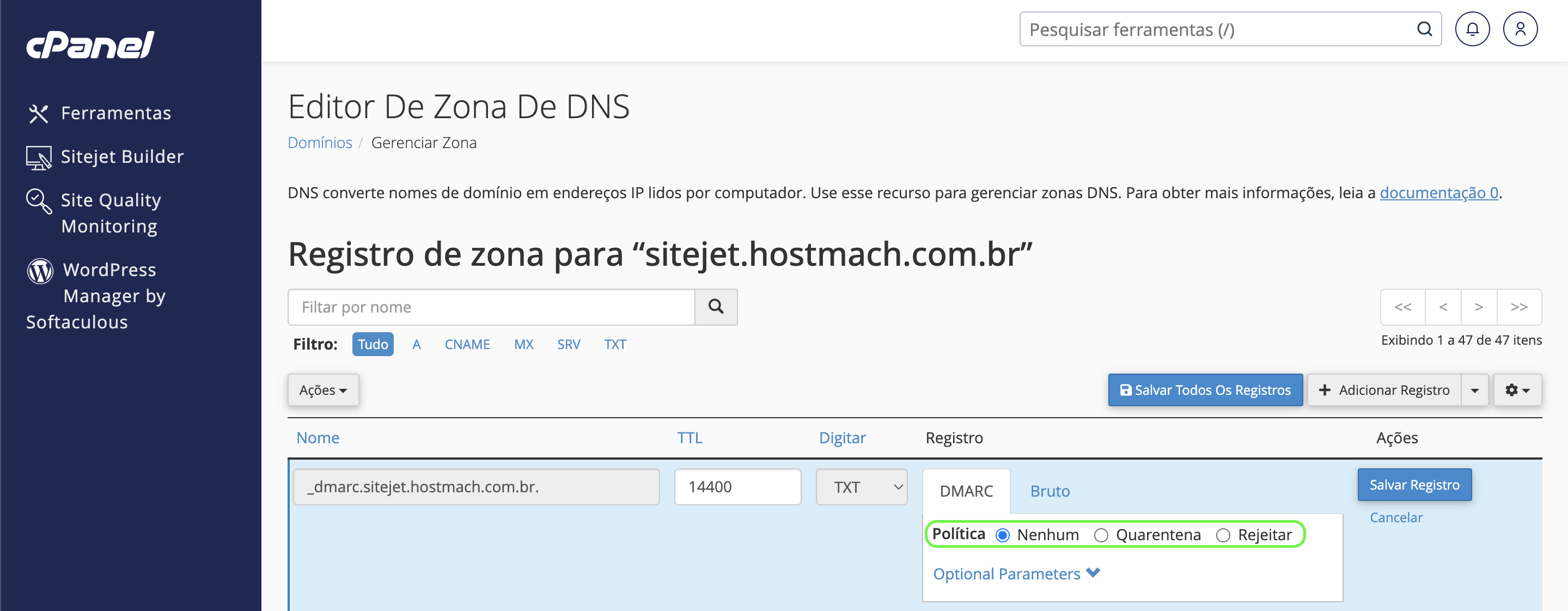Click the filter by name search button
The width and height of the screenshot is (1568, 611).
716,307
